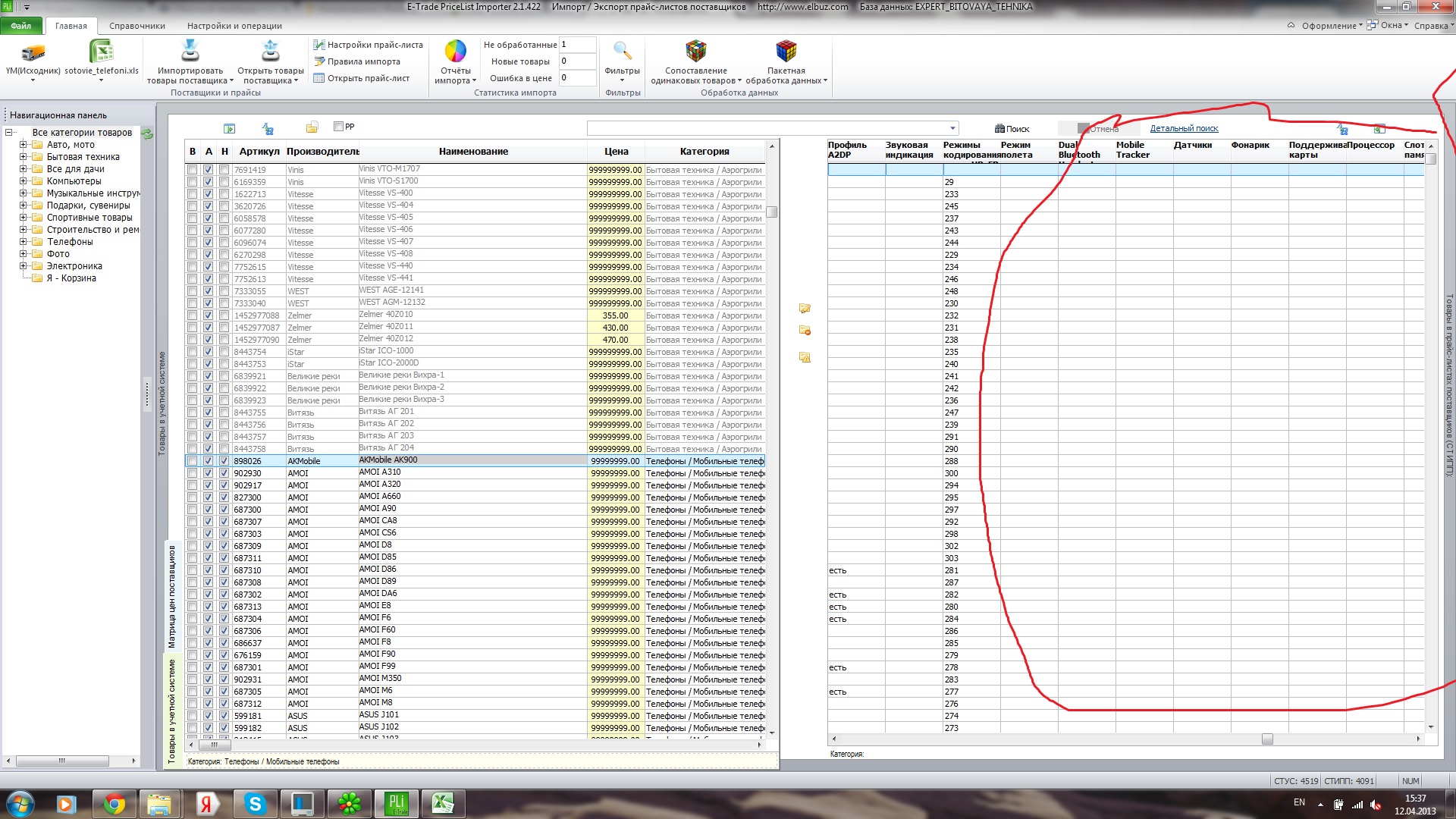The image size is (1456, 819).
Task: Sort by the Артикул column header
Action: 259,152
